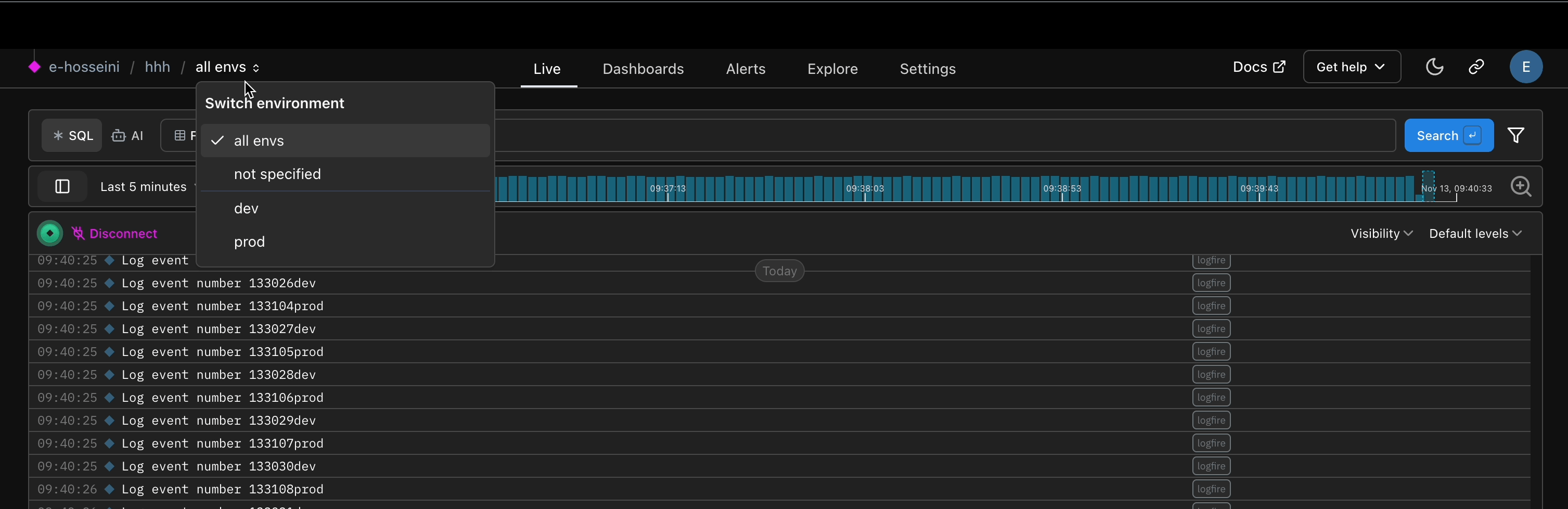The image size is (1568, 509).
Task: Switch query mode to AI
Action: (128, 136)
